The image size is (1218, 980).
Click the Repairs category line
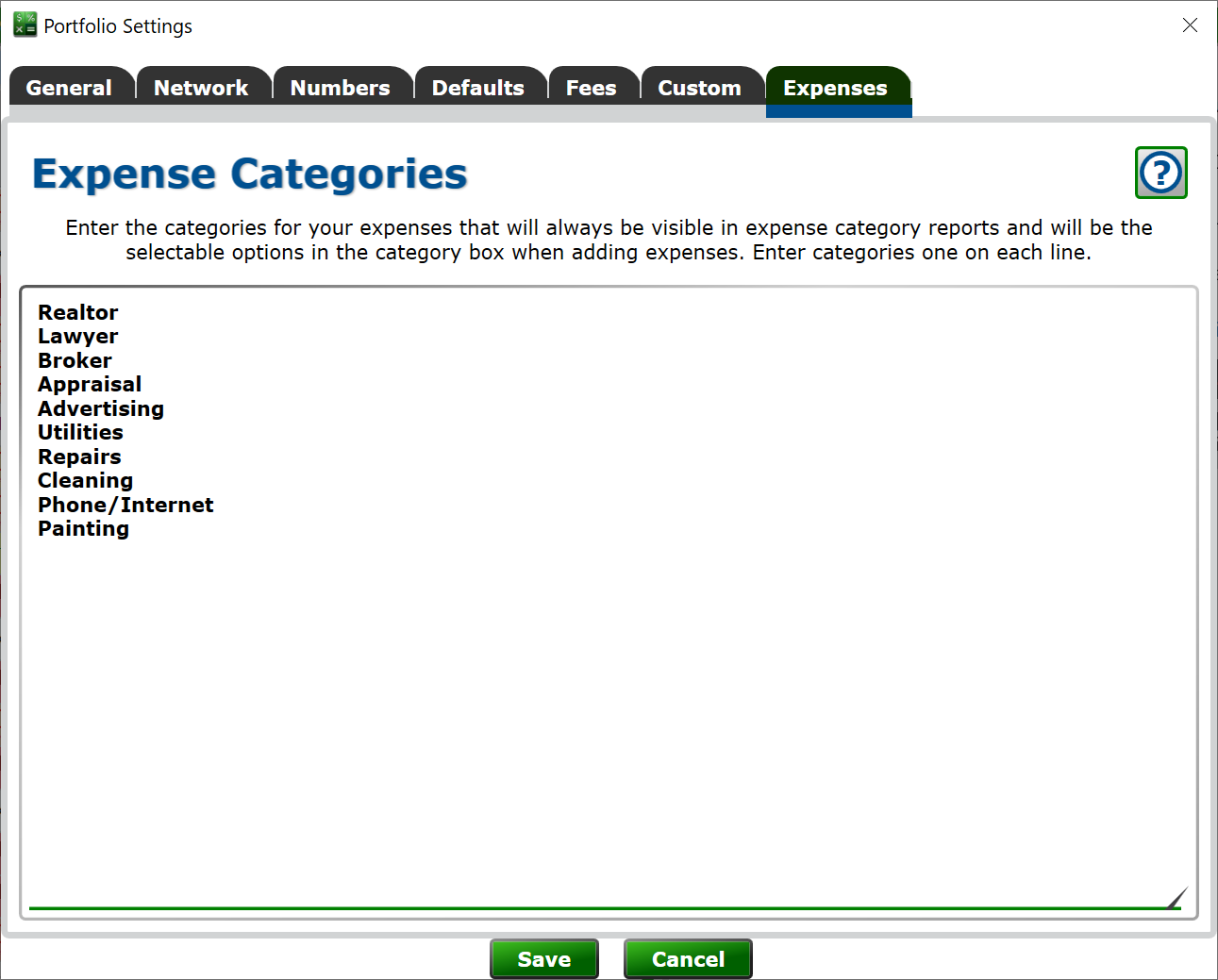79,457
